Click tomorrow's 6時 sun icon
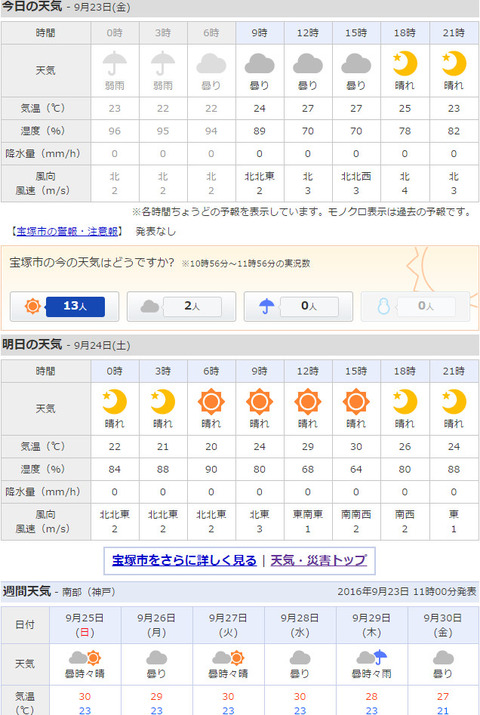480x715 pixels. [x=211, y=402]
